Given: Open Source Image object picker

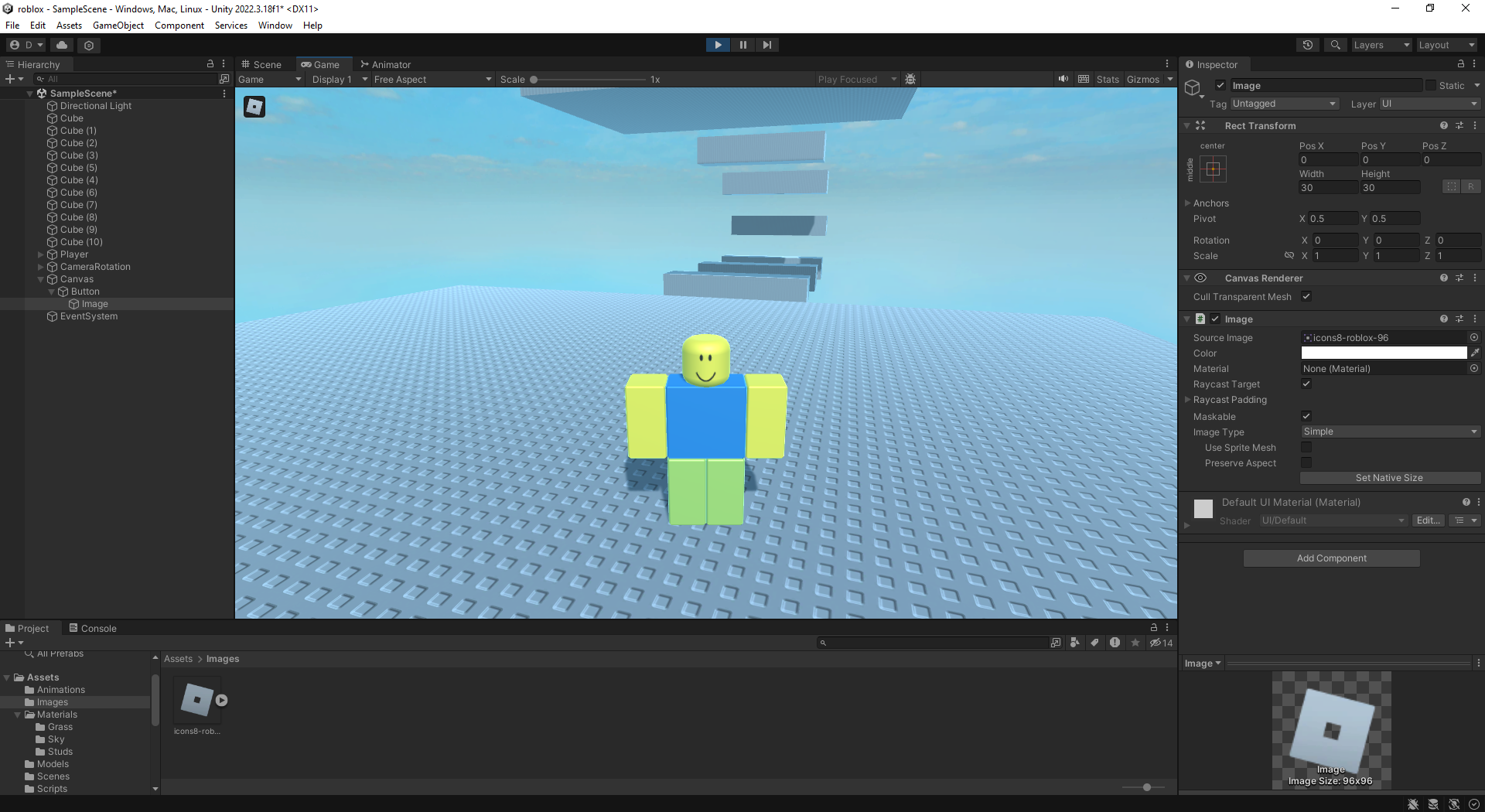Looking at the screenshot, I should click(x=1474, y=337).
